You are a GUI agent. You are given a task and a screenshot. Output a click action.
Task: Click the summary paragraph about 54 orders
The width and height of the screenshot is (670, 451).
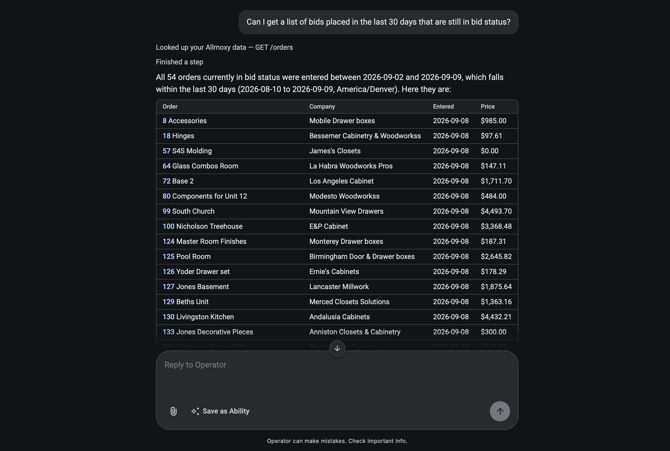(329, 83)
